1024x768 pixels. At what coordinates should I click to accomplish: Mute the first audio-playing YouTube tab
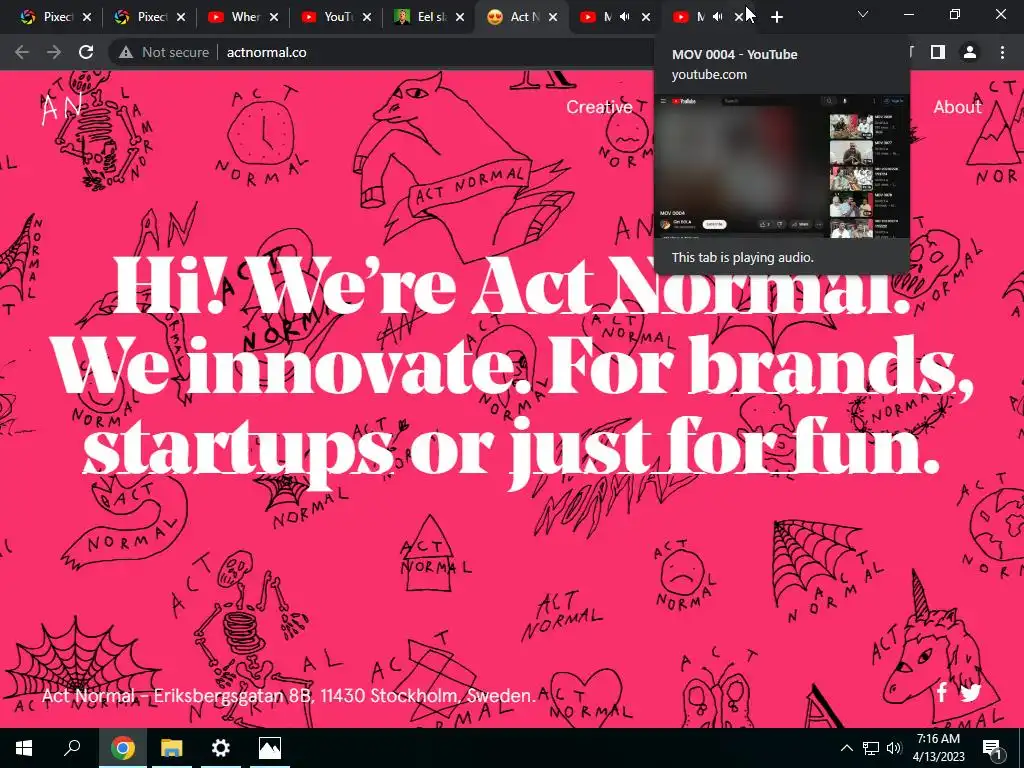[625, 17]
